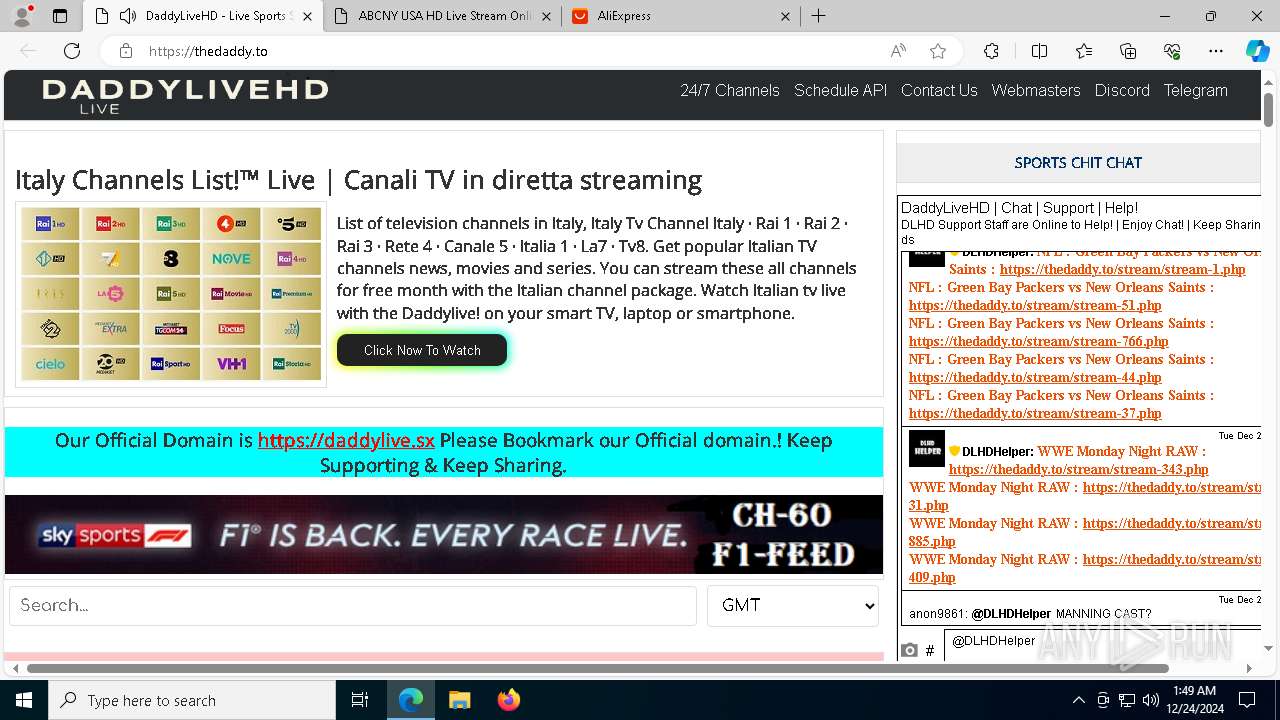Click the DaddyLiveHD Live logo
Image resolution: width=1280 pixels, height=720 pixels.
coord(185,95)
